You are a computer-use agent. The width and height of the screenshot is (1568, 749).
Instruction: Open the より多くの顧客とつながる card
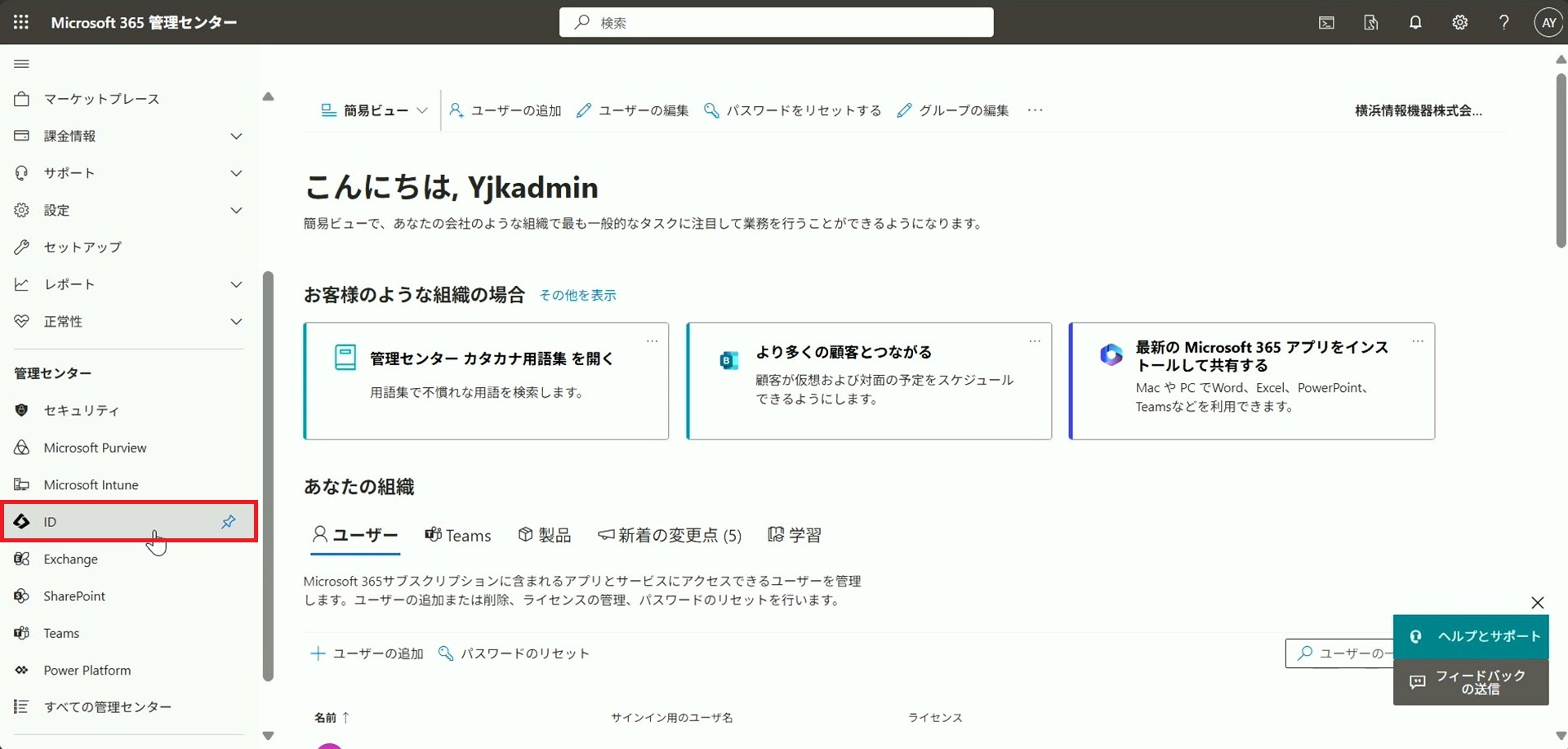(x=869, y=381)
